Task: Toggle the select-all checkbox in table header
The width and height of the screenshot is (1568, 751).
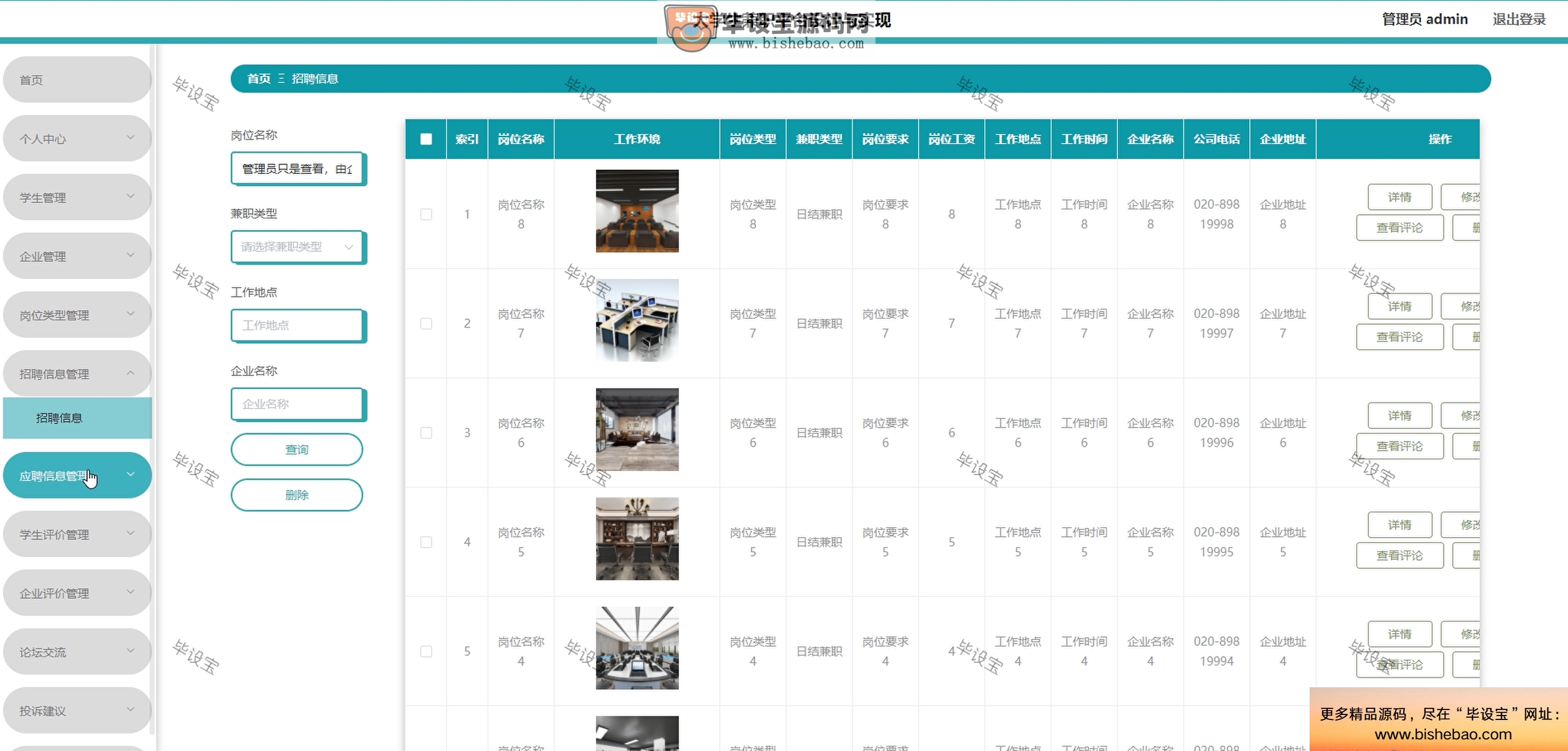Action: [x=426, y=139]
